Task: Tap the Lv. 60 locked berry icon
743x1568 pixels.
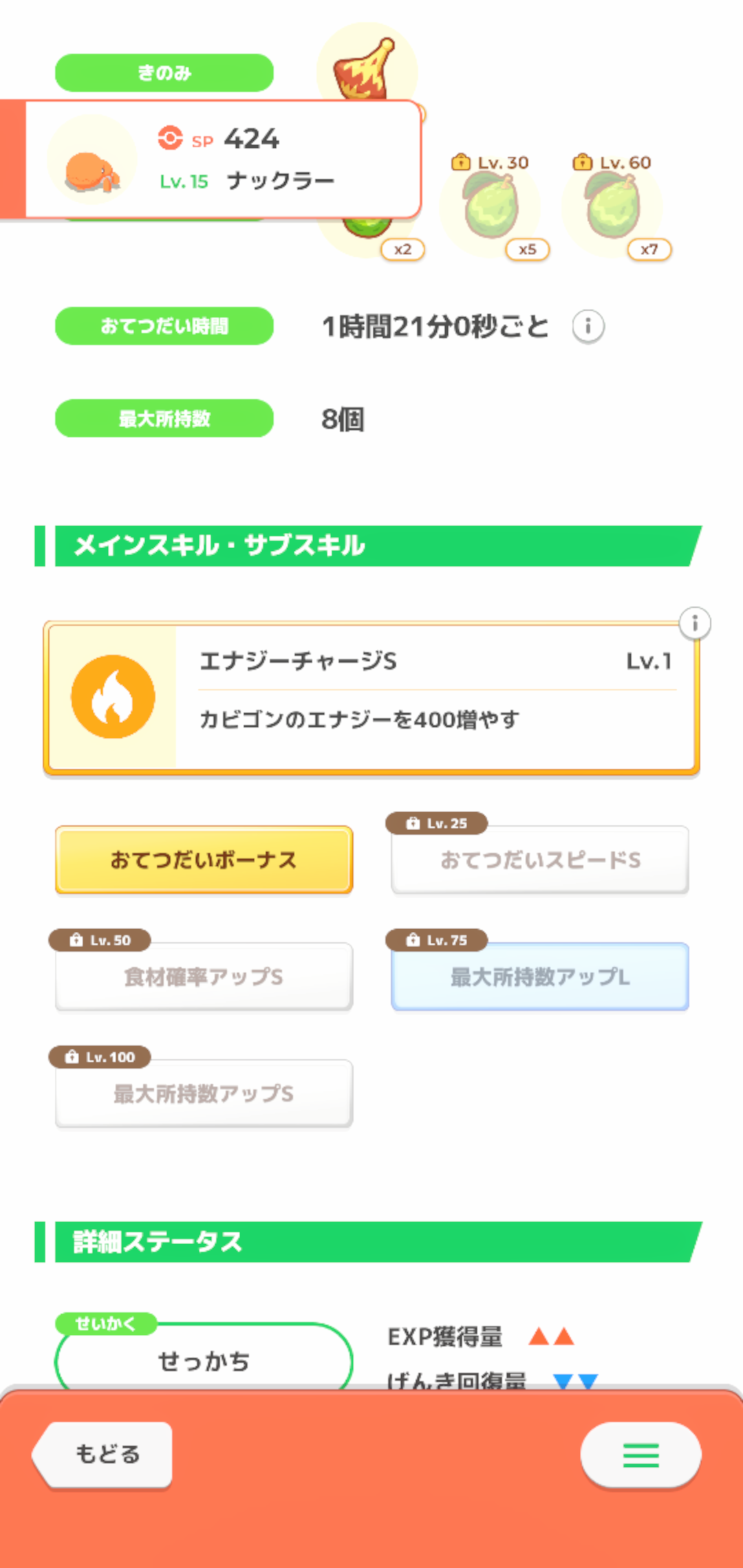Action: click(x=612, y=206)
